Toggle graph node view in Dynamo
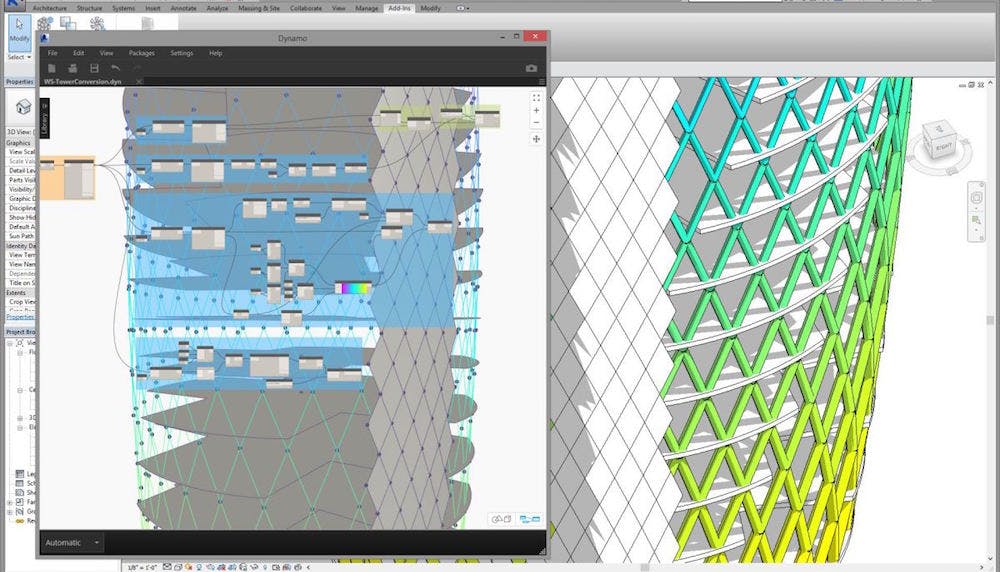This screenshot has height=572, width=1000. pos(529,519)
